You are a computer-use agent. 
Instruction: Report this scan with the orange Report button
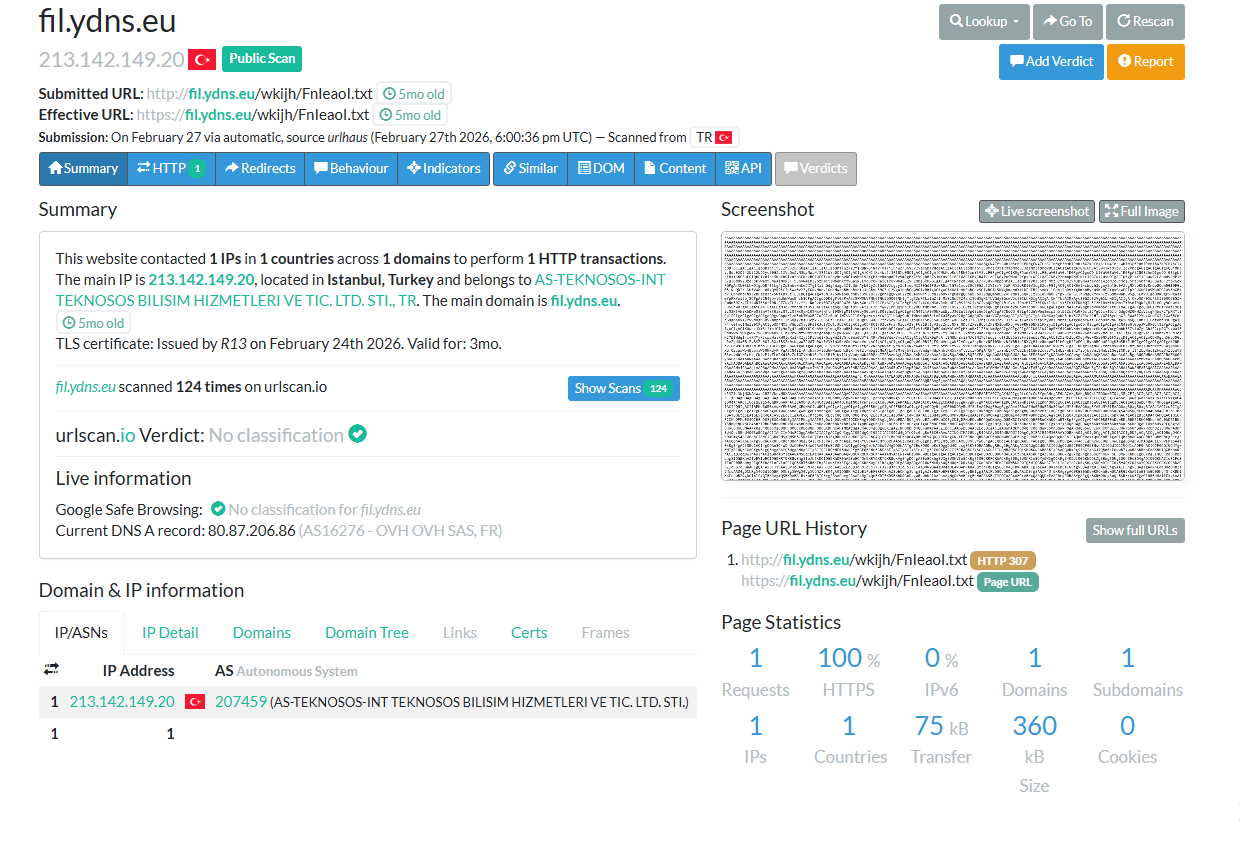click(x=1145, y=61)
